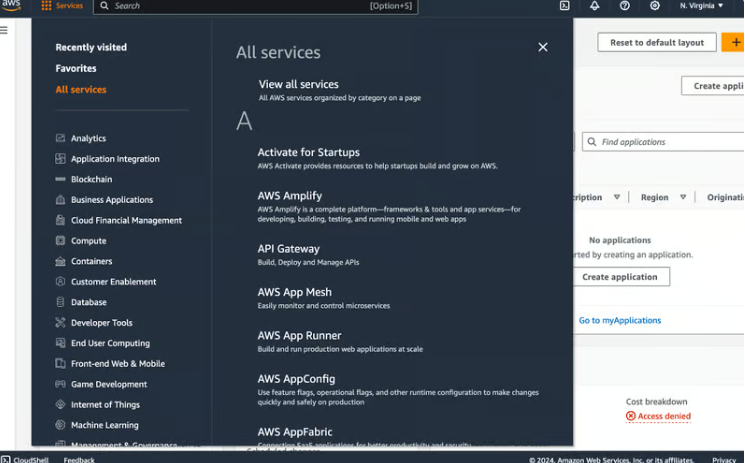This screenshot has width=745, height=463.
Task: Sort by the Region column arrow
Action: (683, 197)
